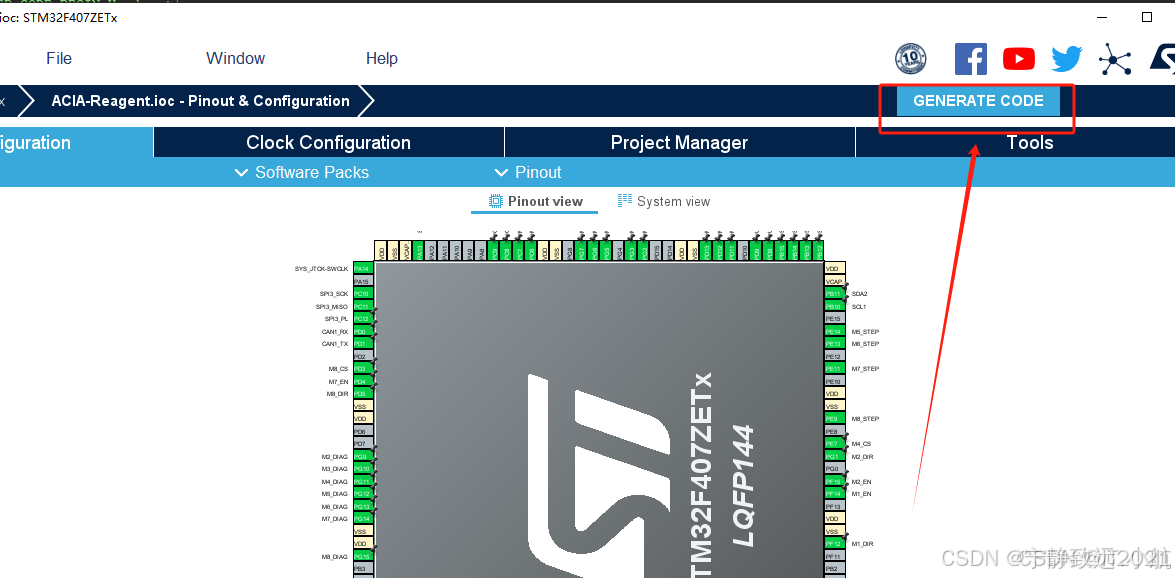Click the PD5 pin labeled M8_DIR
1175x578 pixels.
coord(363,394)
